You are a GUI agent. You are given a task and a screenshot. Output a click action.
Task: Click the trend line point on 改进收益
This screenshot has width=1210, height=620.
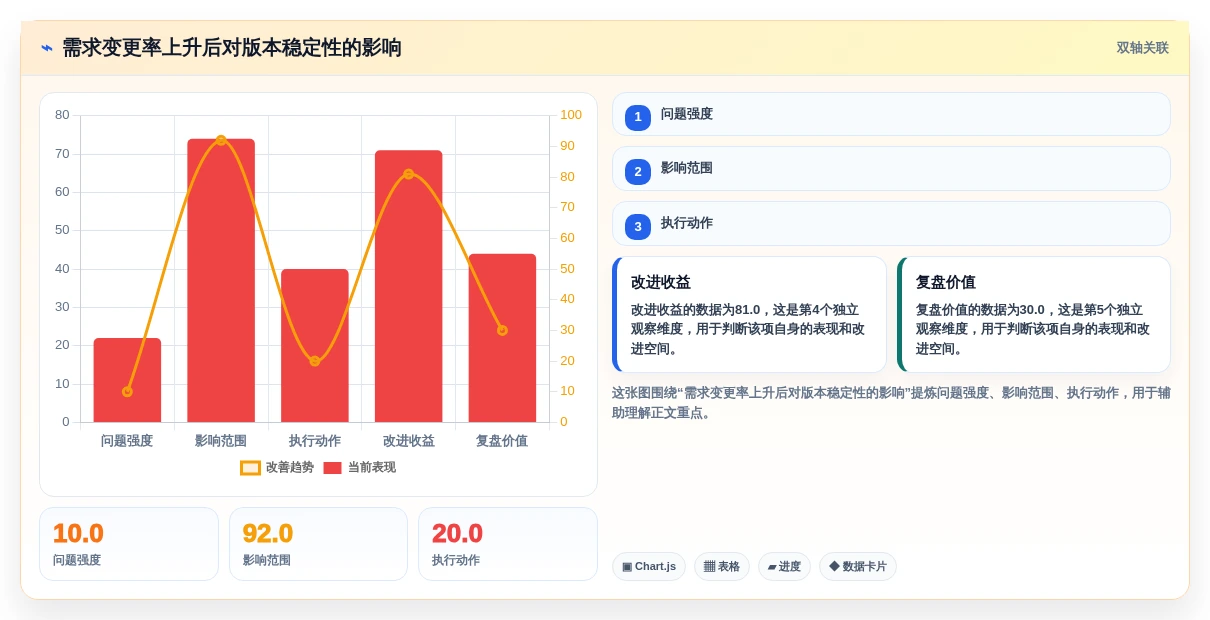408,174
